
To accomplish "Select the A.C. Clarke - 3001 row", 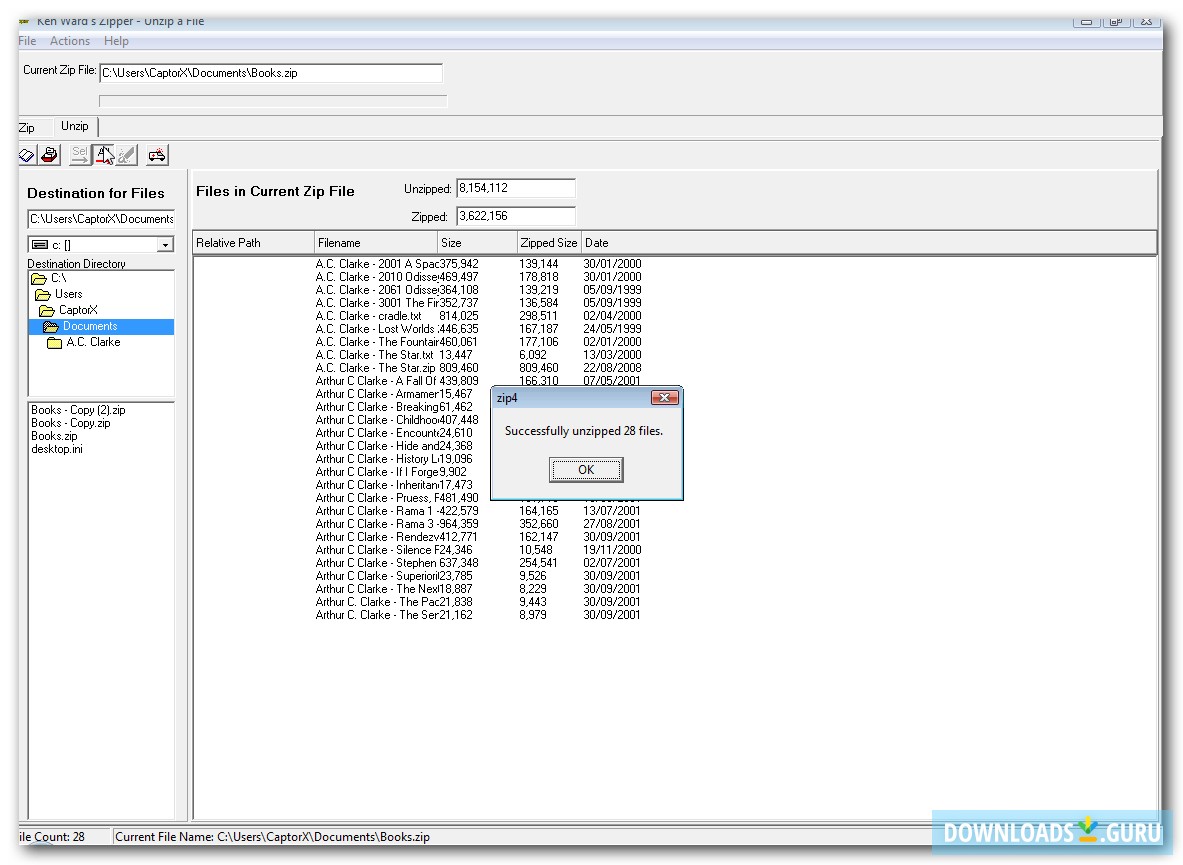I will pos(478,303).
